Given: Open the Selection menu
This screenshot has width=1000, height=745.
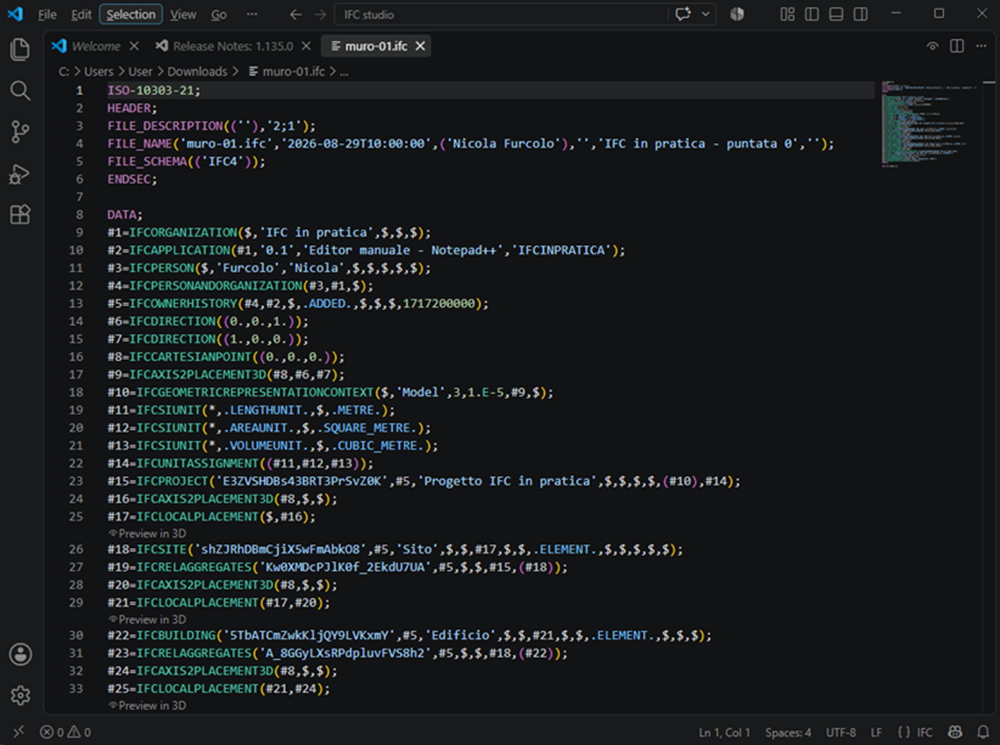Looking at the screenshot, I should 131,14.
